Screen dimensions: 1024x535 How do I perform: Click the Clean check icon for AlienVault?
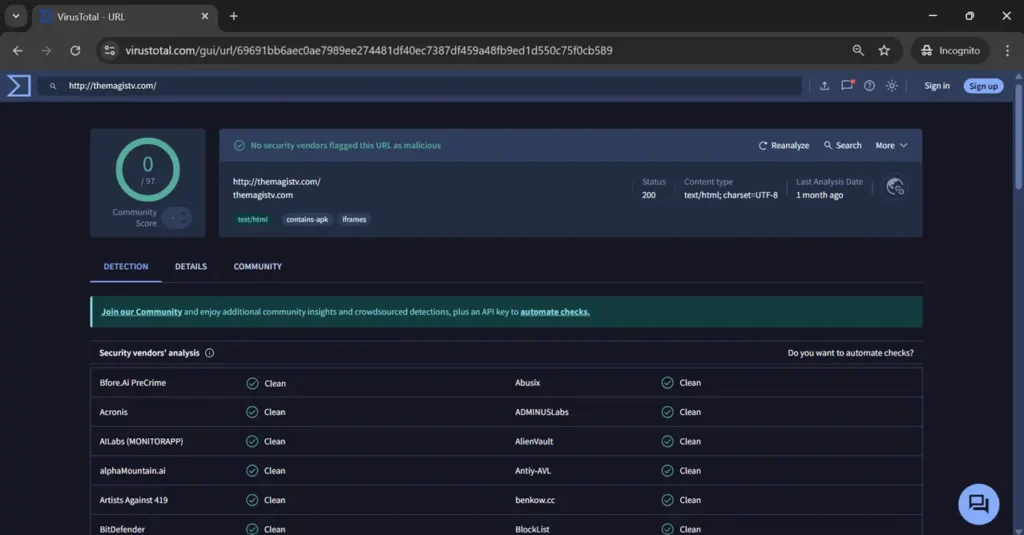pos(667,442)
